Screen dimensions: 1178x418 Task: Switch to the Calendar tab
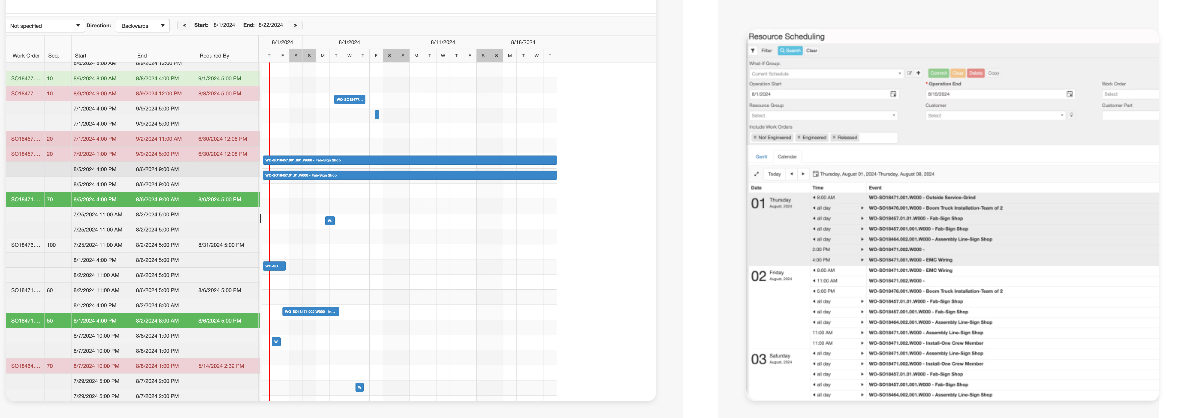click(787, 156)
